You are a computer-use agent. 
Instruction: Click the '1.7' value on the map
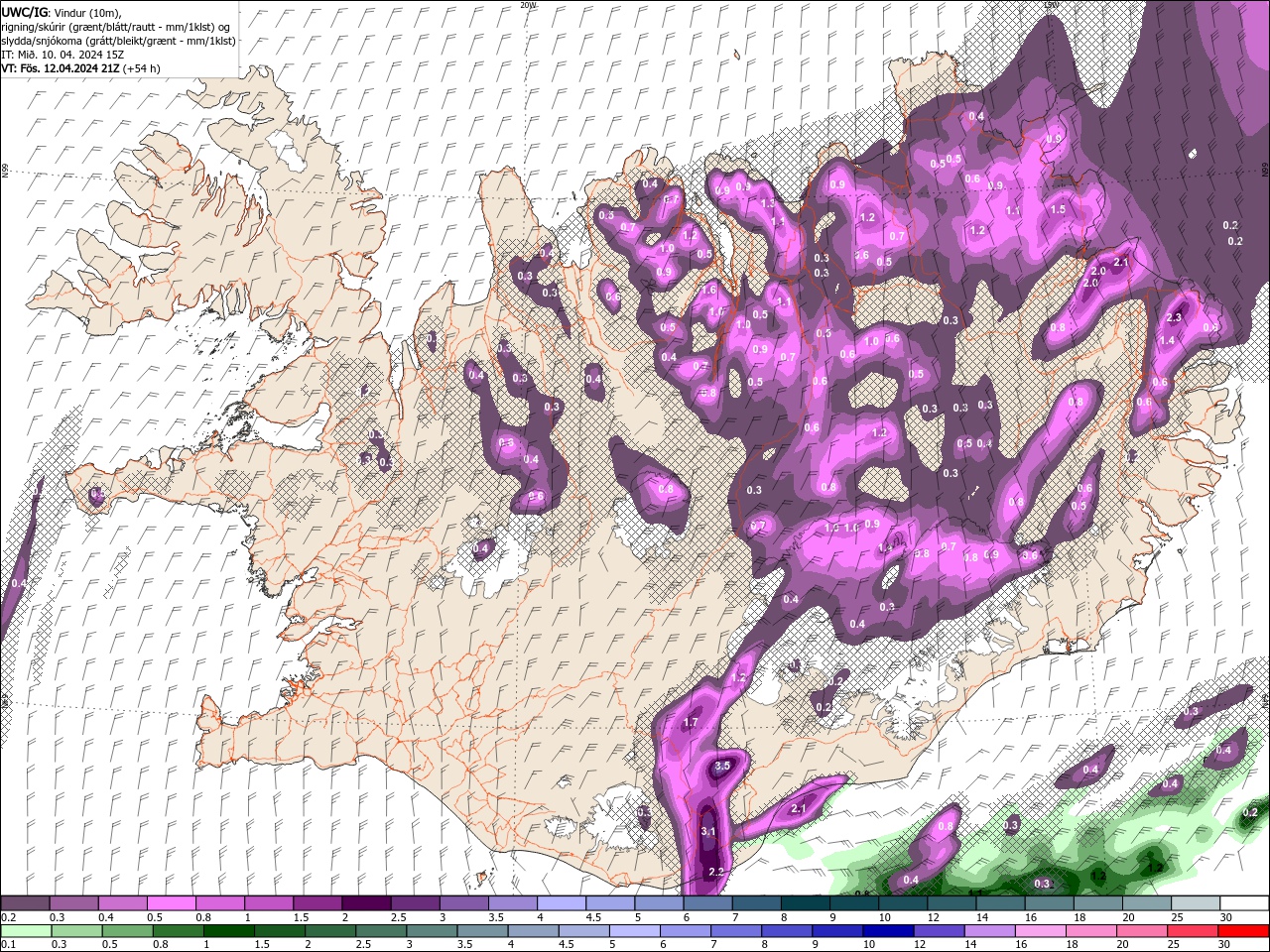[692, 722]
